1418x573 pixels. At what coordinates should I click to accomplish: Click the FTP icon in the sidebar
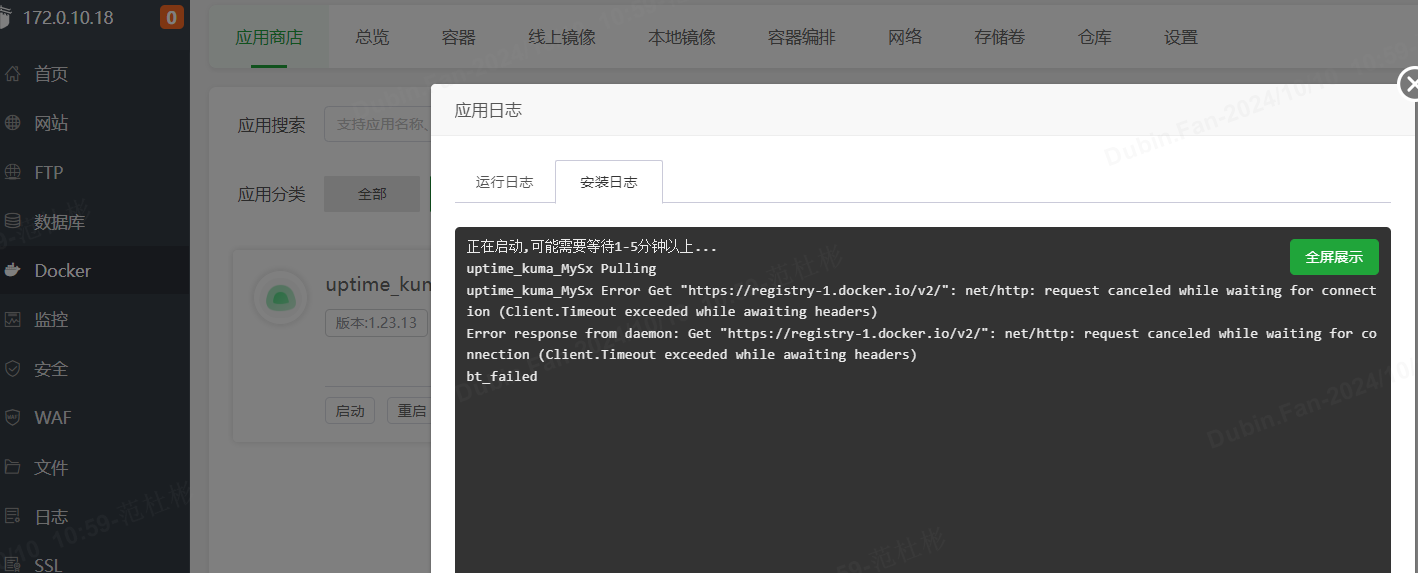point(13,172)
